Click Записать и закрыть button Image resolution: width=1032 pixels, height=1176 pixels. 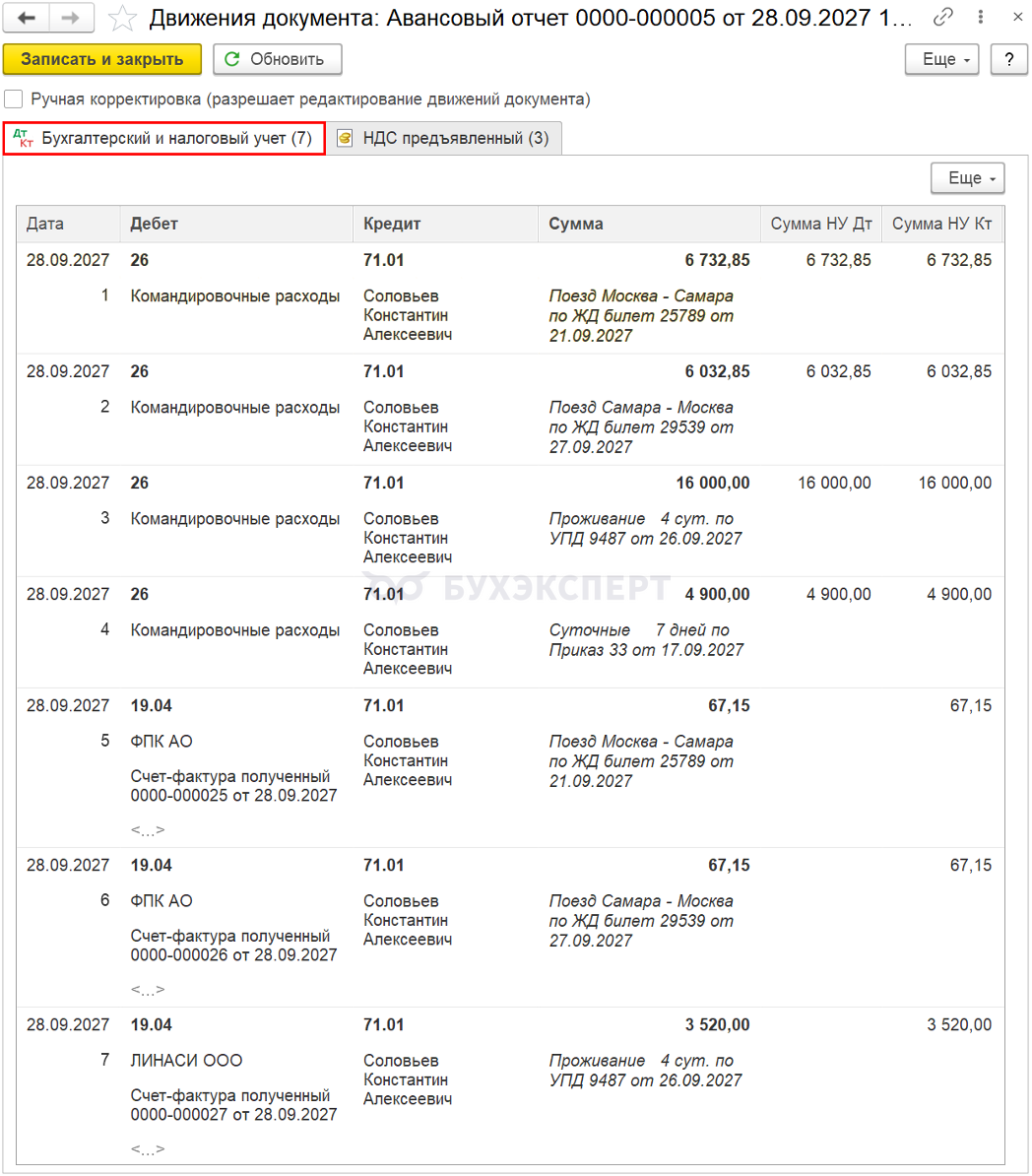click(x=102, y=59)
